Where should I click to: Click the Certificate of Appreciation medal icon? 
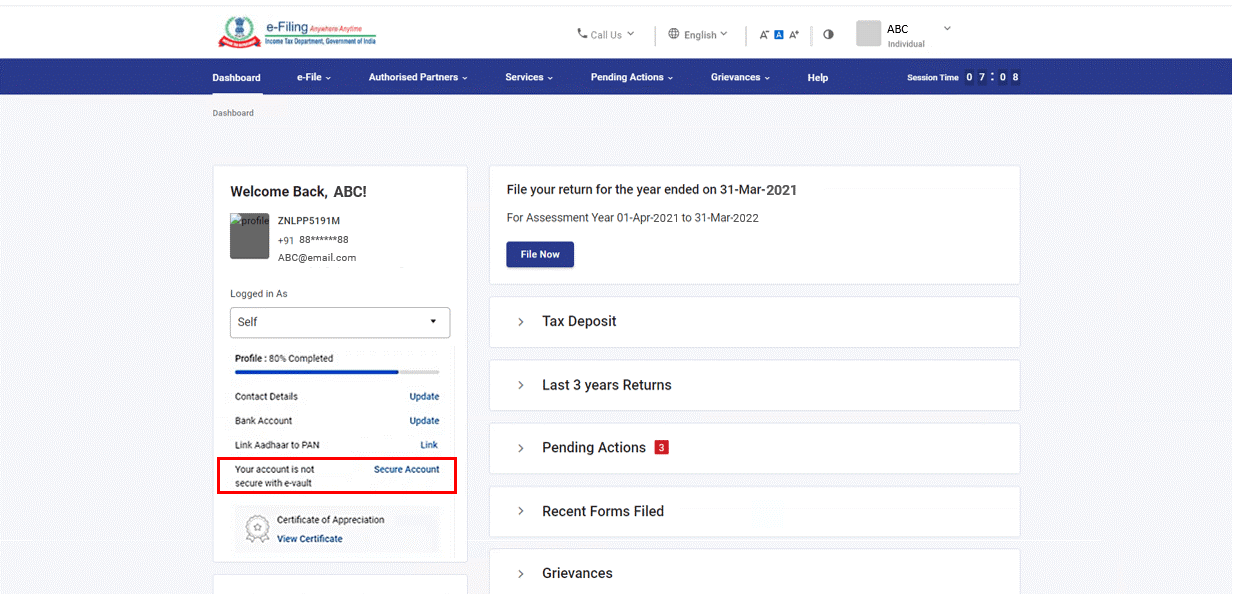(x=256, y=527)
